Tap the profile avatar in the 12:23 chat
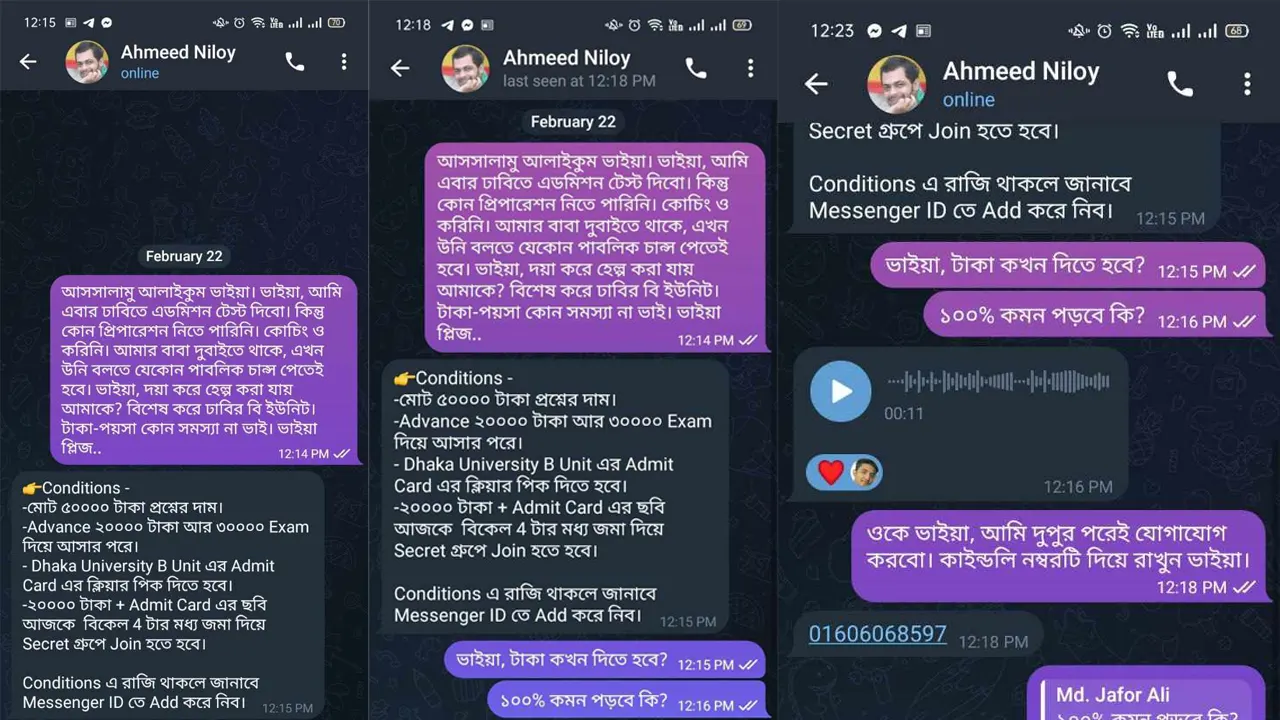This screenshot has width=1280, height=720. point(896,84)
